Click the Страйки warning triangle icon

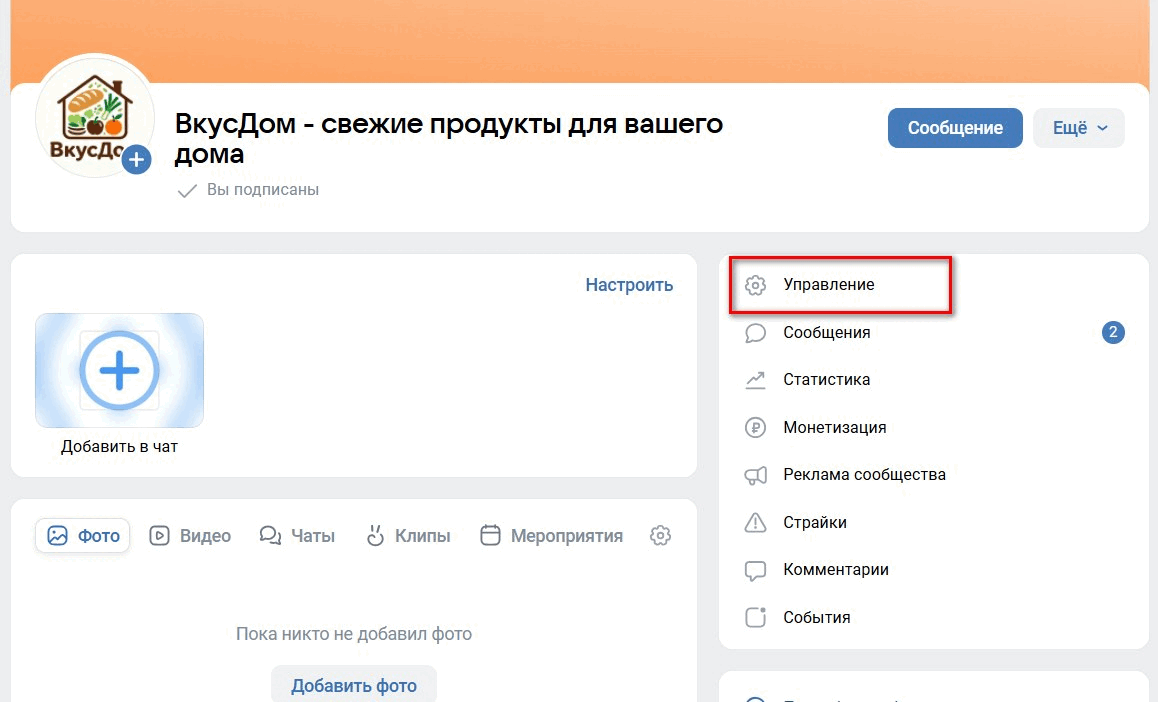coord(756,523)
